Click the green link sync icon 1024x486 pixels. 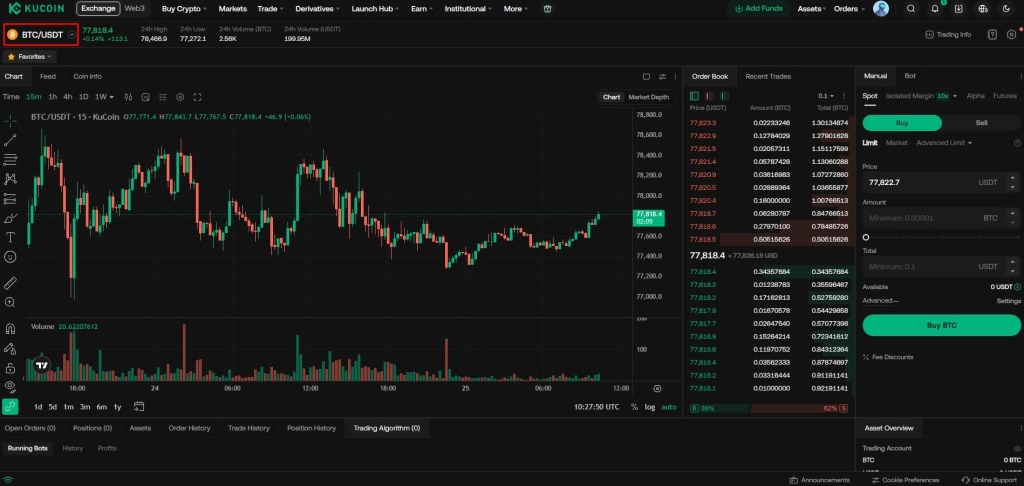10,406
